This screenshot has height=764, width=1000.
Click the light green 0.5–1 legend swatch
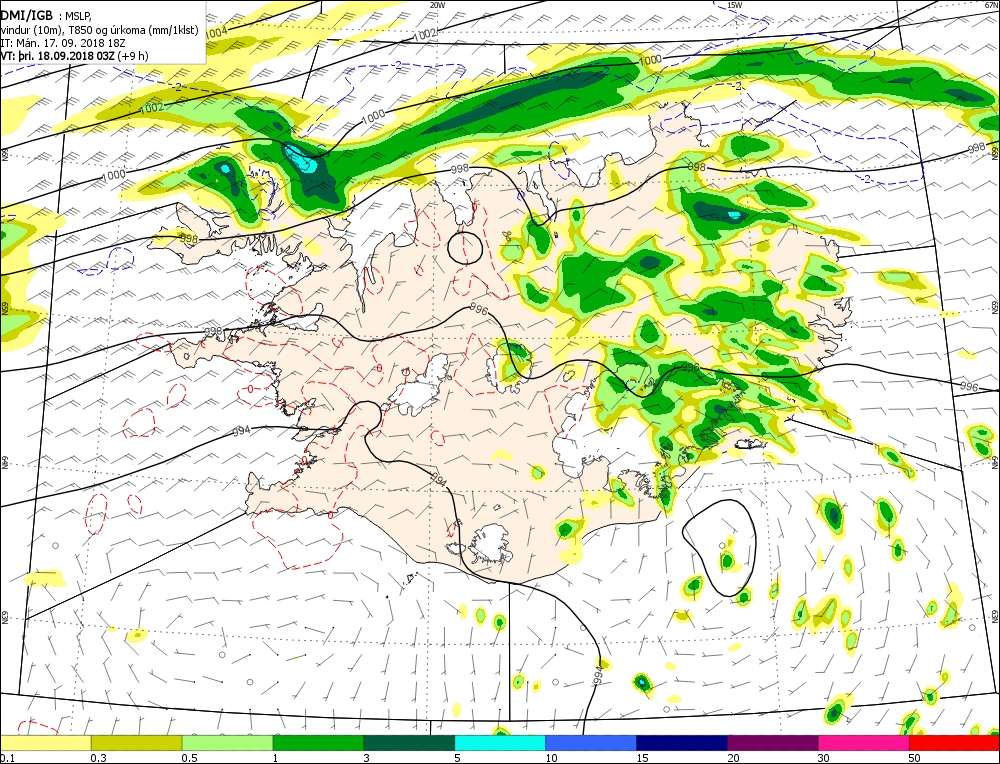coord(228,743)
